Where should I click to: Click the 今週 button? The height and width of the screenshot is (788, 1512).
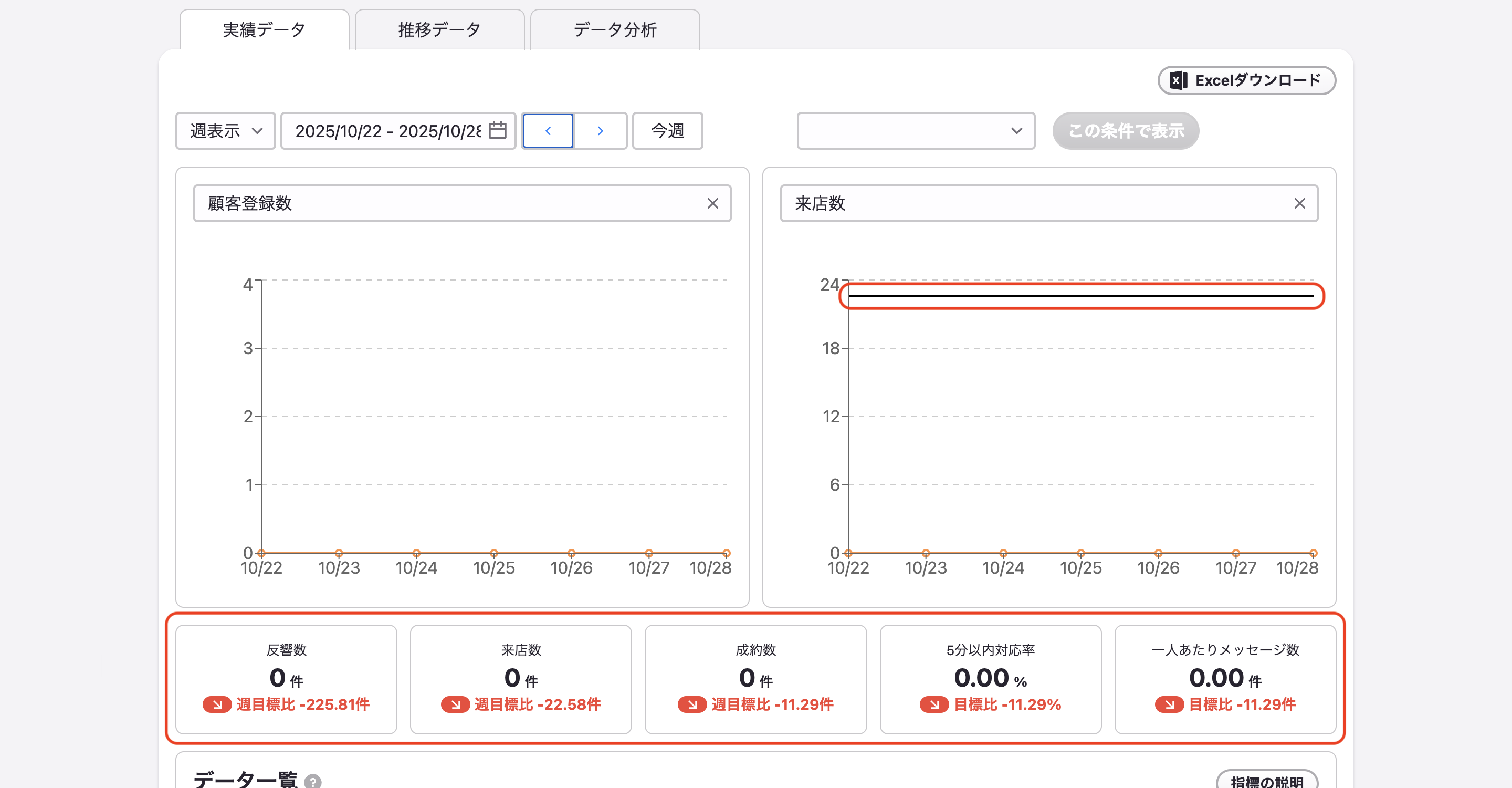tap(667, 130)
